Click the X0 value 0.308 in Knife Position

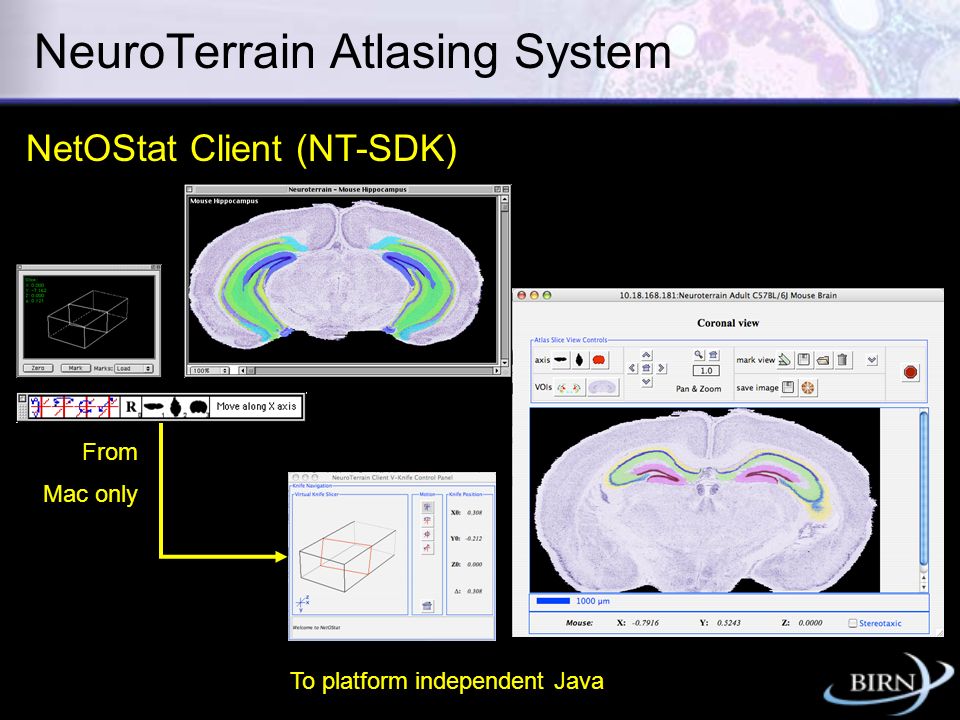(x=474, y=512)
